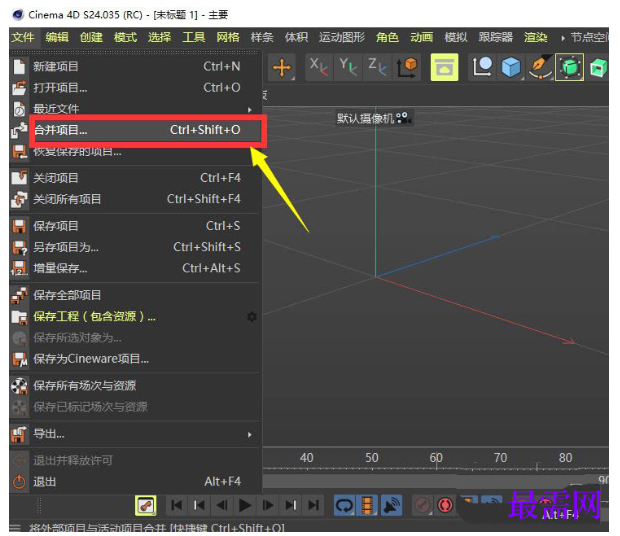This screenshot has width=620, height=536.
Task: Go to next keyframe
Action: (x=291, y=506)
